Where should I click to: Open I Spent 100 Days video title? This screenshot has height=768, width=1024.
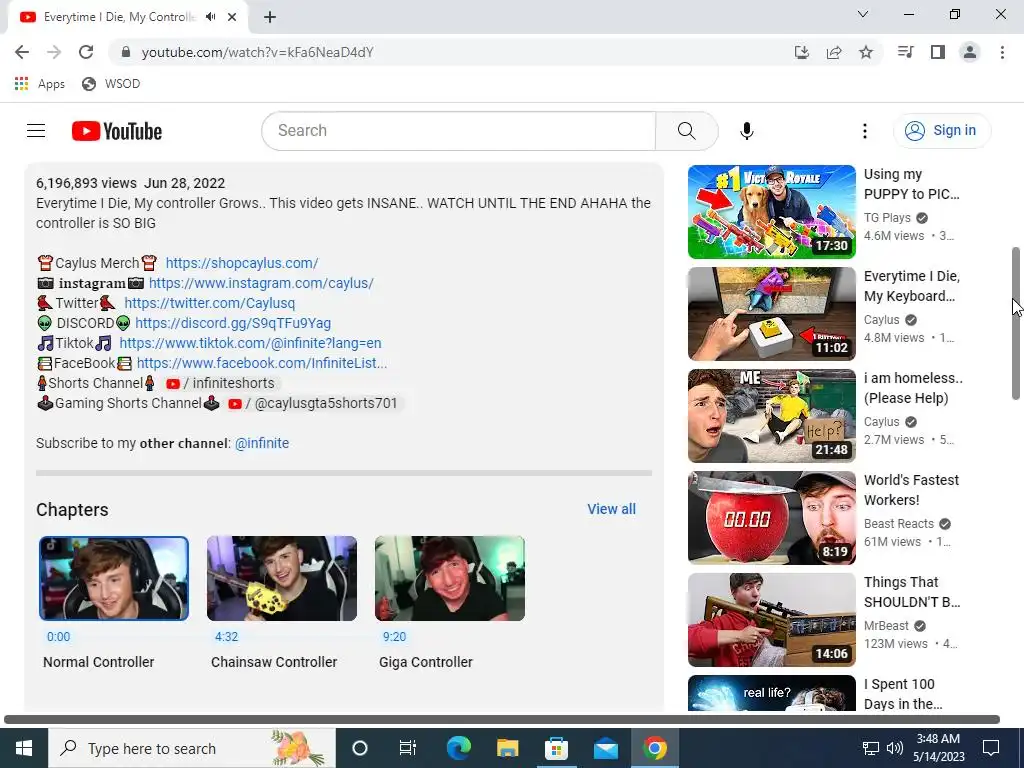[x=903, y=694]
